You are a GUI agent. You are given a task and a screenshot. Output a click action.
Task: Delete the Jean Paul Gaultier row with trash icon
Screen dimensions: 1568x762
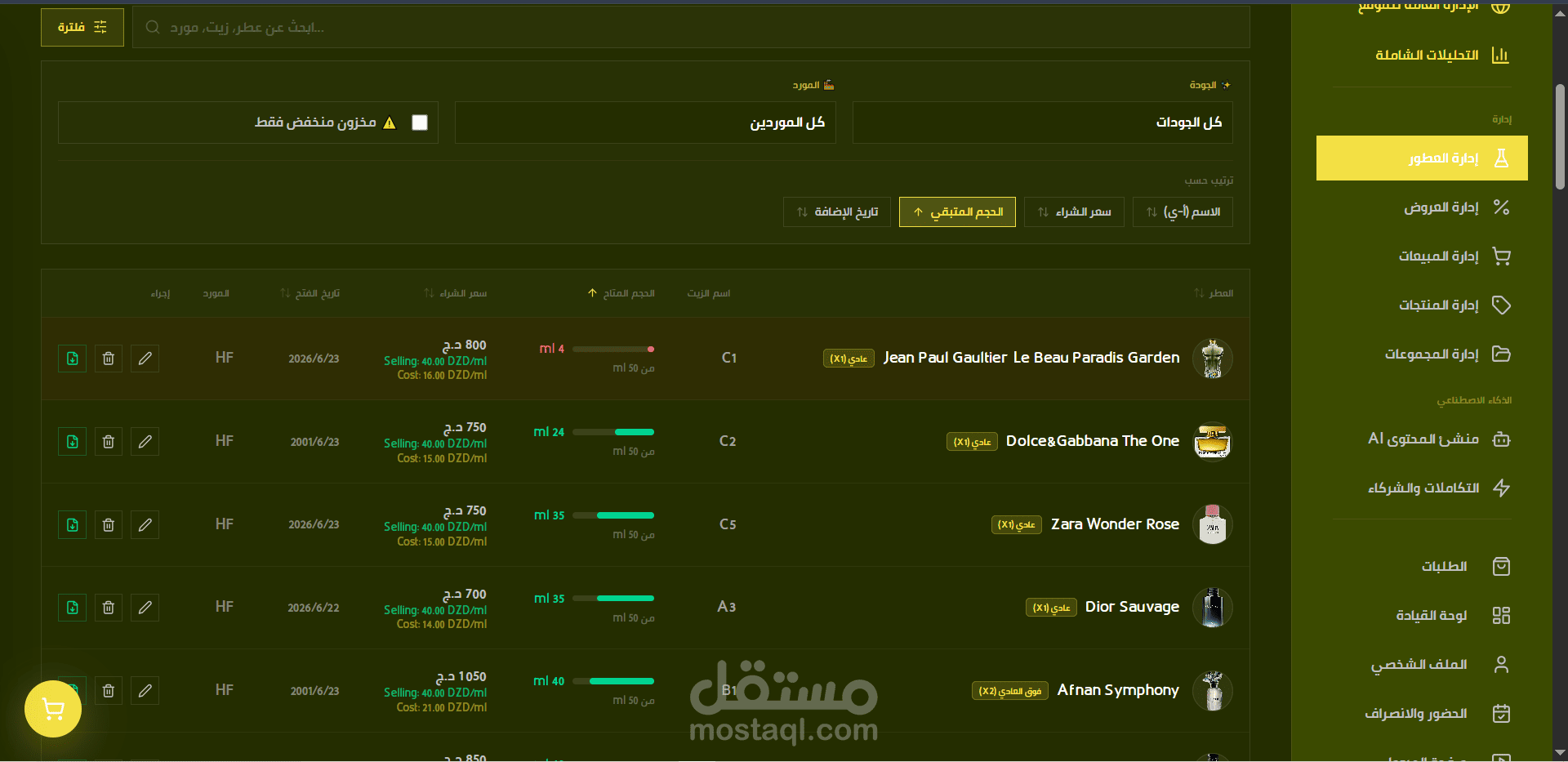109,359
